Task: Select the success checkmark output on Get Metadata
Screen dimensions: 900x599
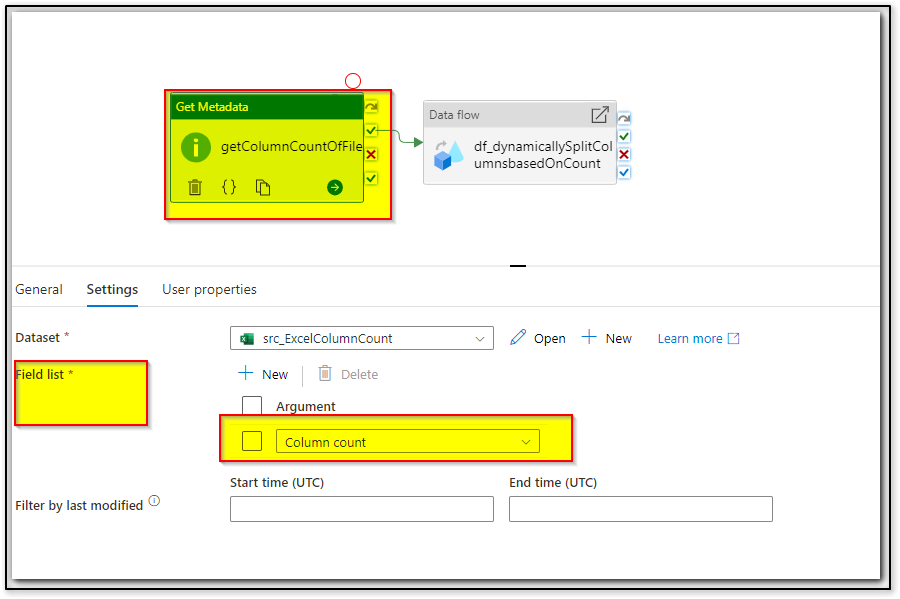Action: pyautogui.click(x=370, y=130)
